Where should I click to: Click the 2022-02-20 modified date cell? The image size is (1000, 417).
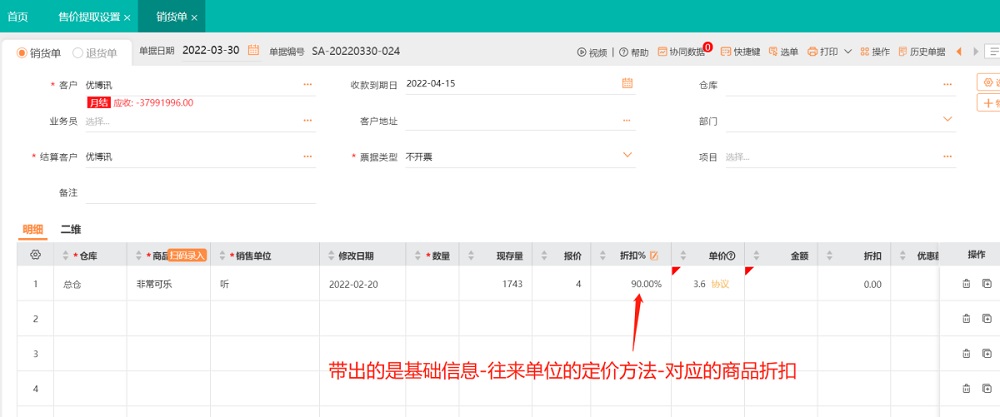coord(362,284)
